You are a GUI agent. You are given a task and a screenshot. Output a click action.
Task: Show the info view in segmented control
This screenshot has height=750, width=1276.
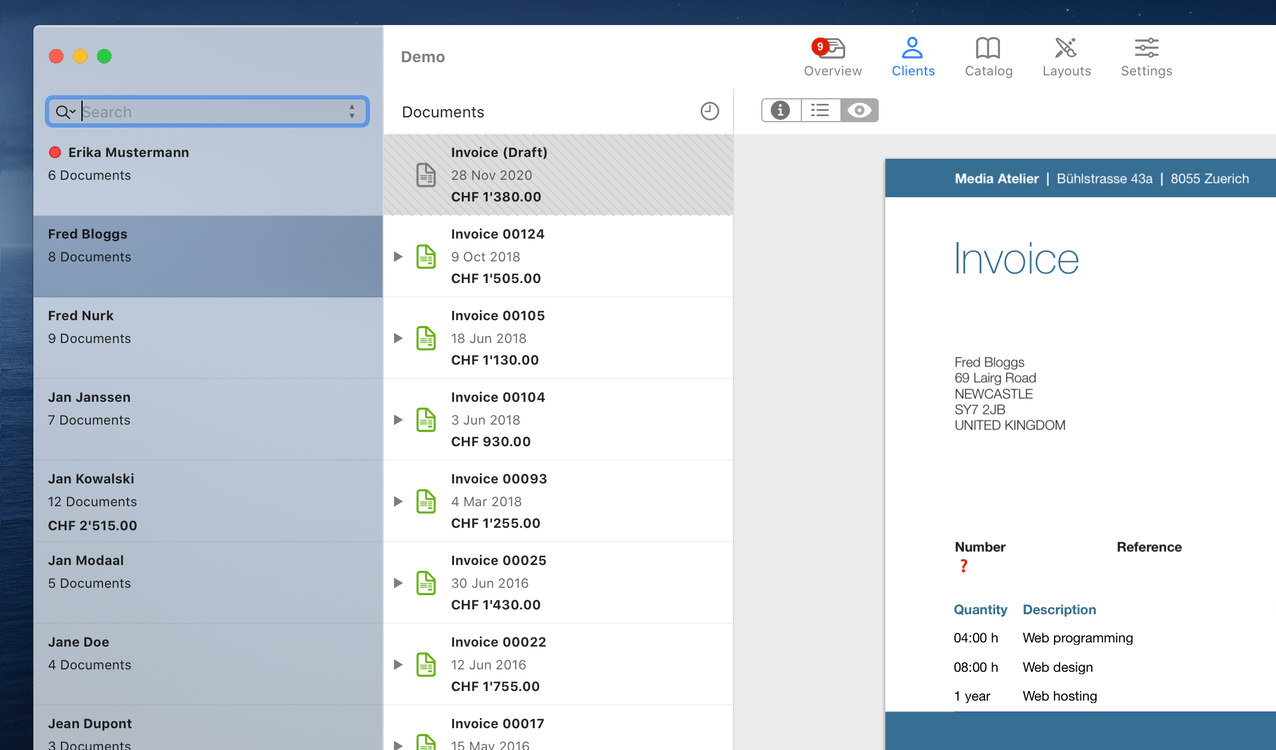(781, 111)
